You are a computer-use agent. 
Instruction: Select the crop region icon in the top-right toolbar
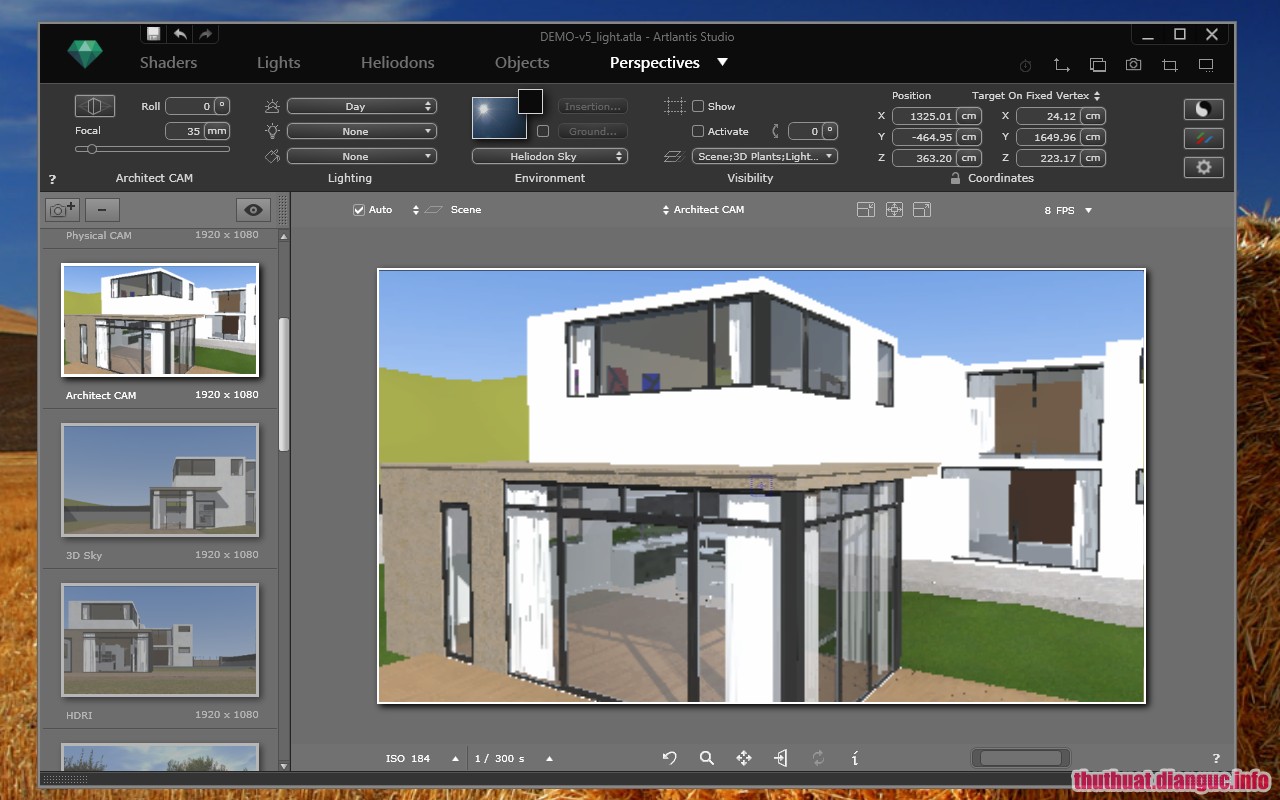pos(1170,65)
